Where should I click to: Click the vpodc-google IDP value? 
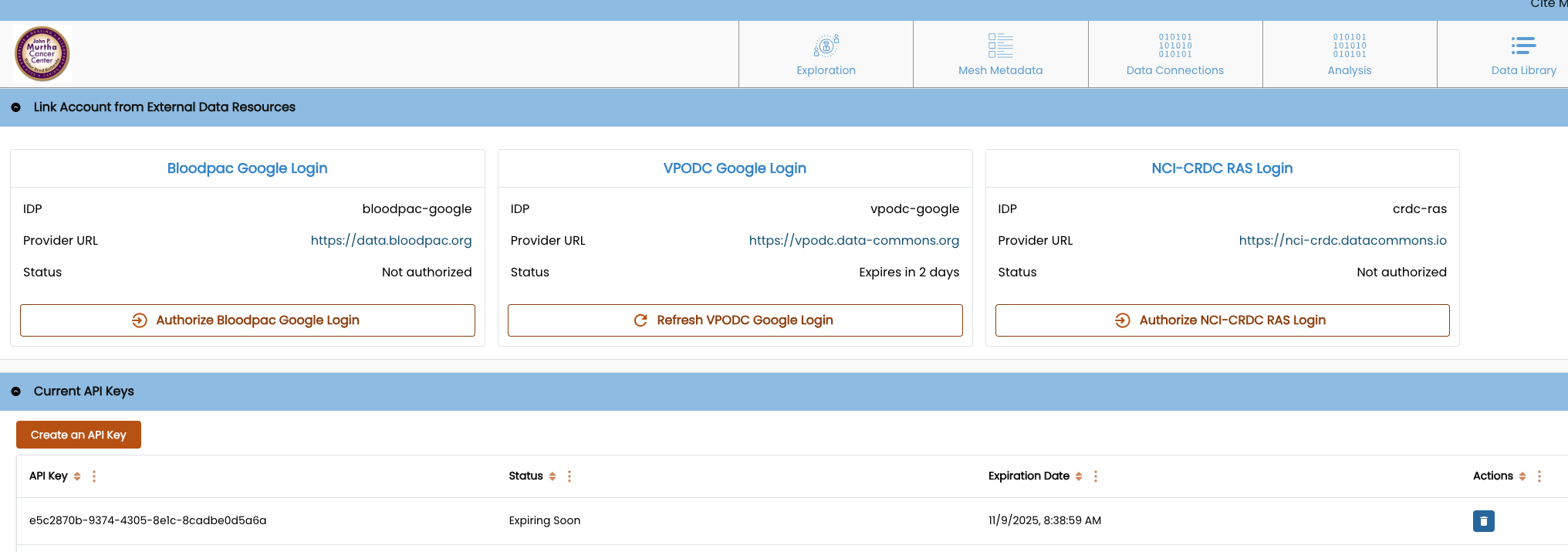[x=915, y=208]
